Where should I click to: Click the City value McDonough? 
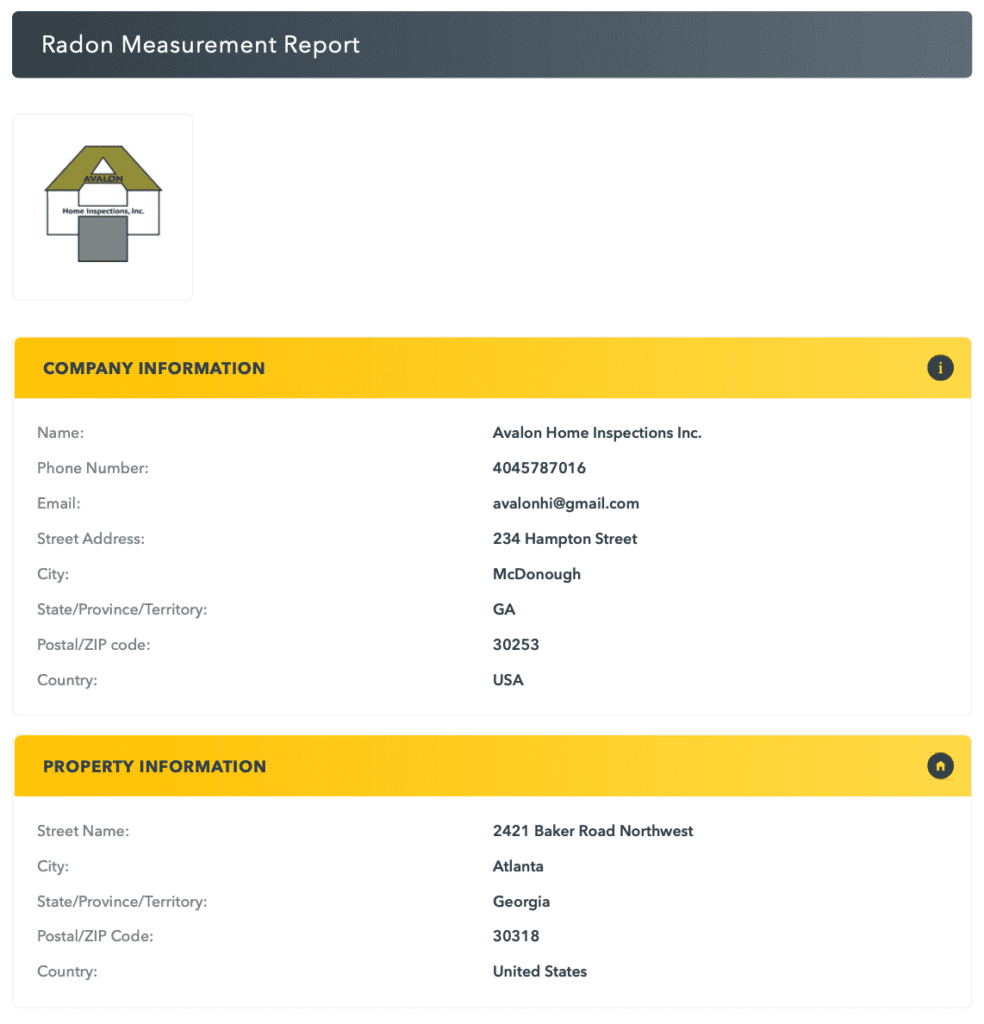(x=536, y=574)
